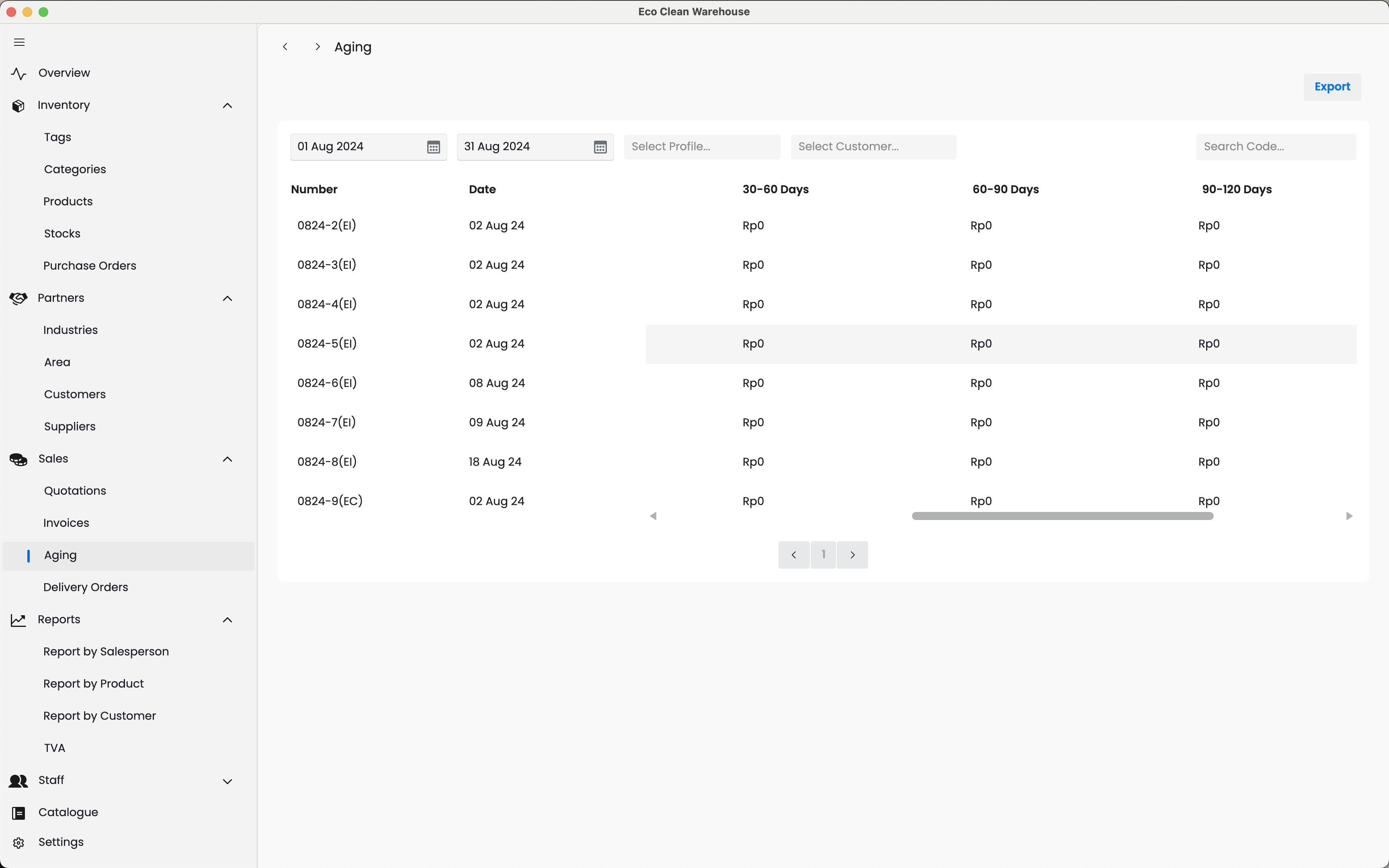This screenshot has height=868, width=1389.
Task: Select invoice 0824-6(EI)
Action: coord(327,383)
